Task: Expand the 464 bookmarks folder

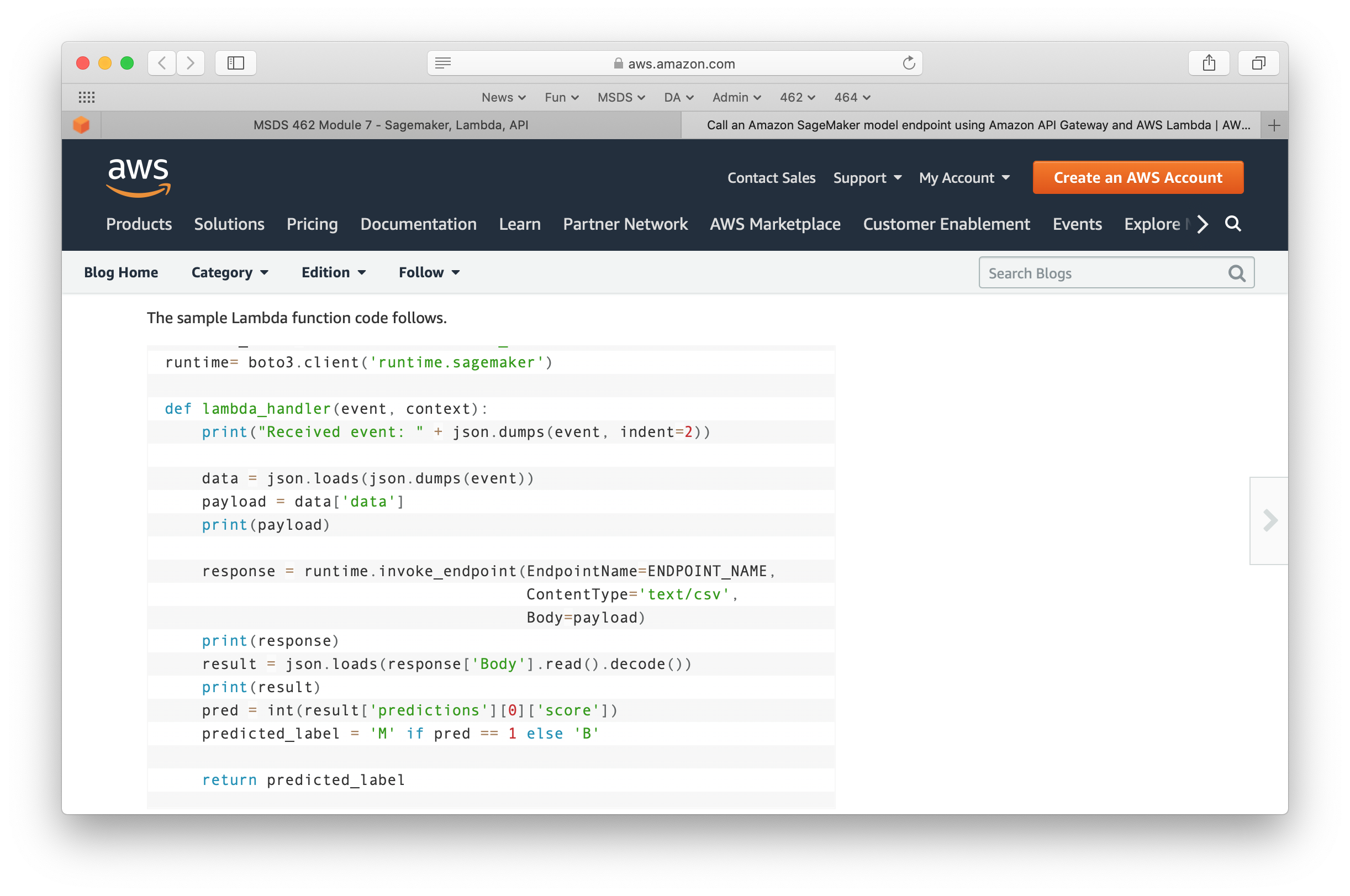Action: point(852,97)
